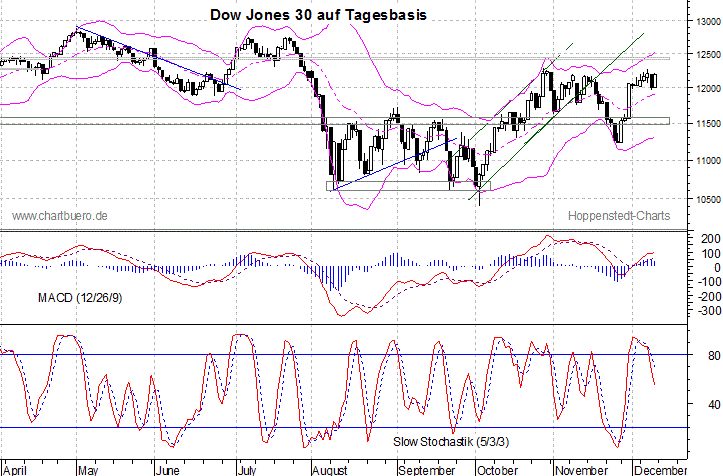Click the chart title 'Dow Jones 30 auf Tagesbasis'
This screenshot has height=476, width=723.
(318, 15)
